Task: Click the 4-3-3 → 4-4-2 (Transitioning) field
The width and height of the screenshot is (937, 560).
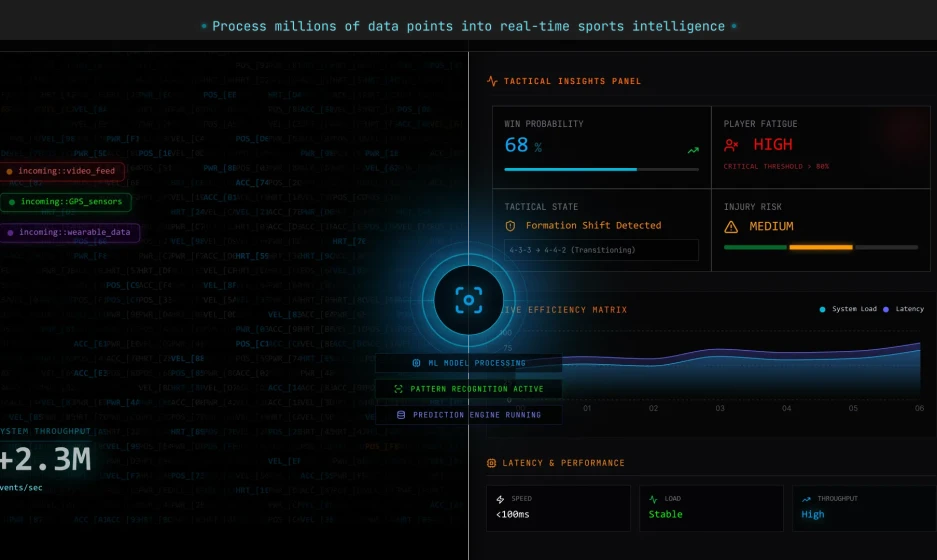Action: pyautogui.click(x=601, y=250)
